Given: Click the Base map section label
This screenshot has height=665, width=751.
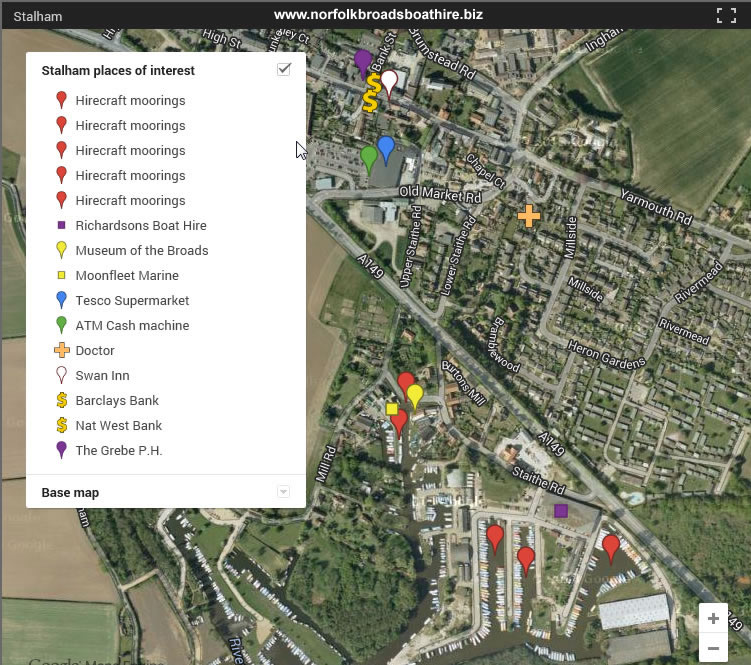Looking at the screenshot, I should [70, 493].
